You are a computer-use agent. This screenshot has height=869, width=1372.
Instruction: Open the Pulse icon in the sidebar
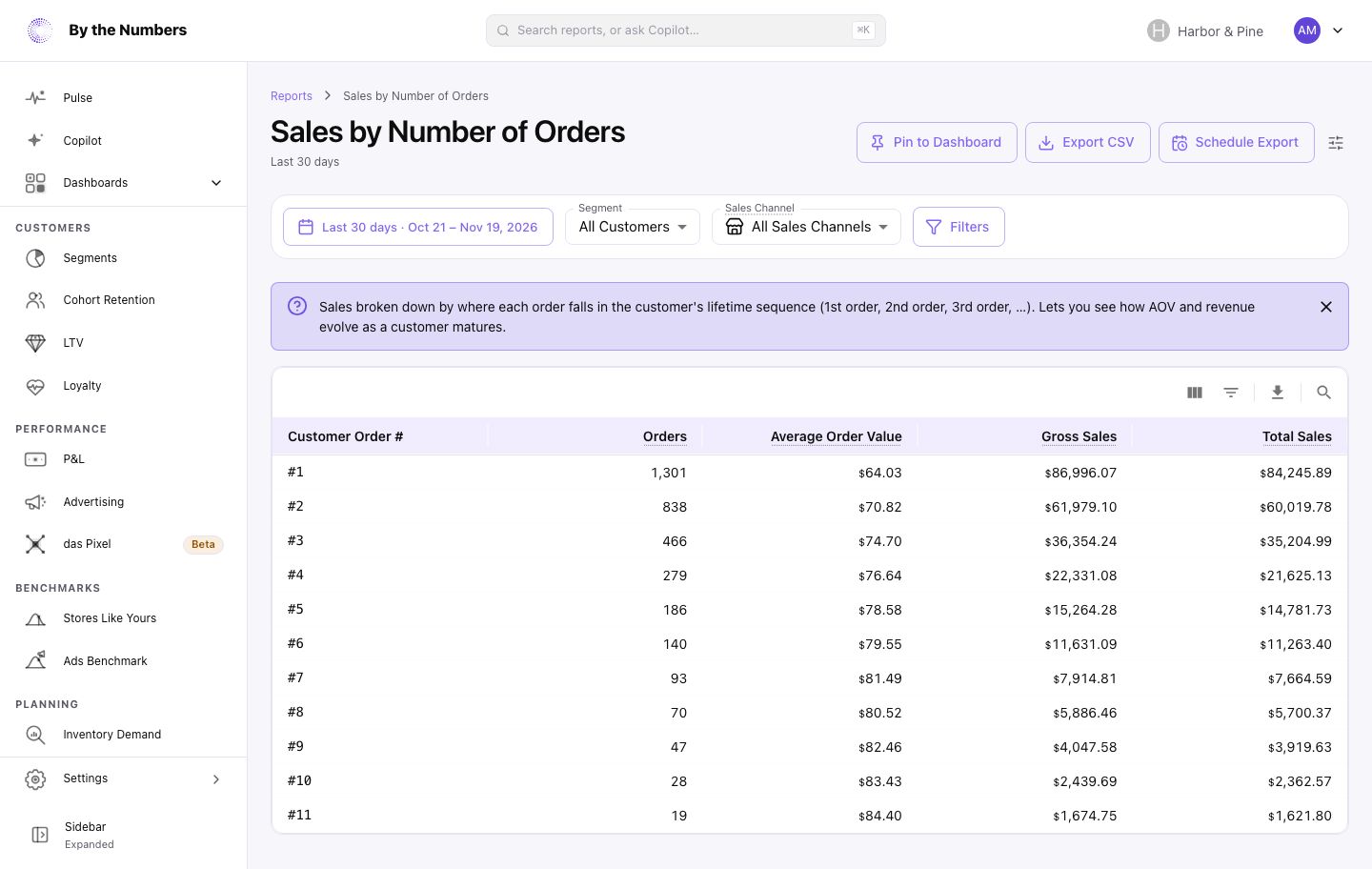(x=35, y=97)
